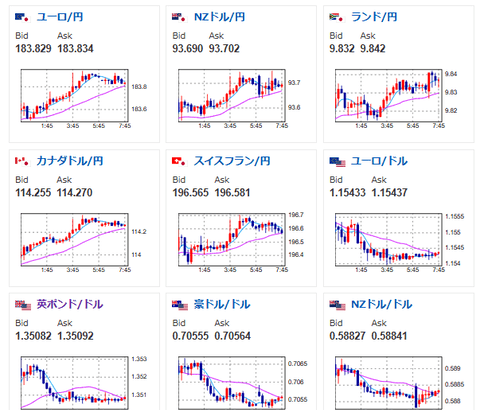480x410 pixels.
Task: Click the flag icon next to 豪ドル/ドル
Action: coord(180,305)
